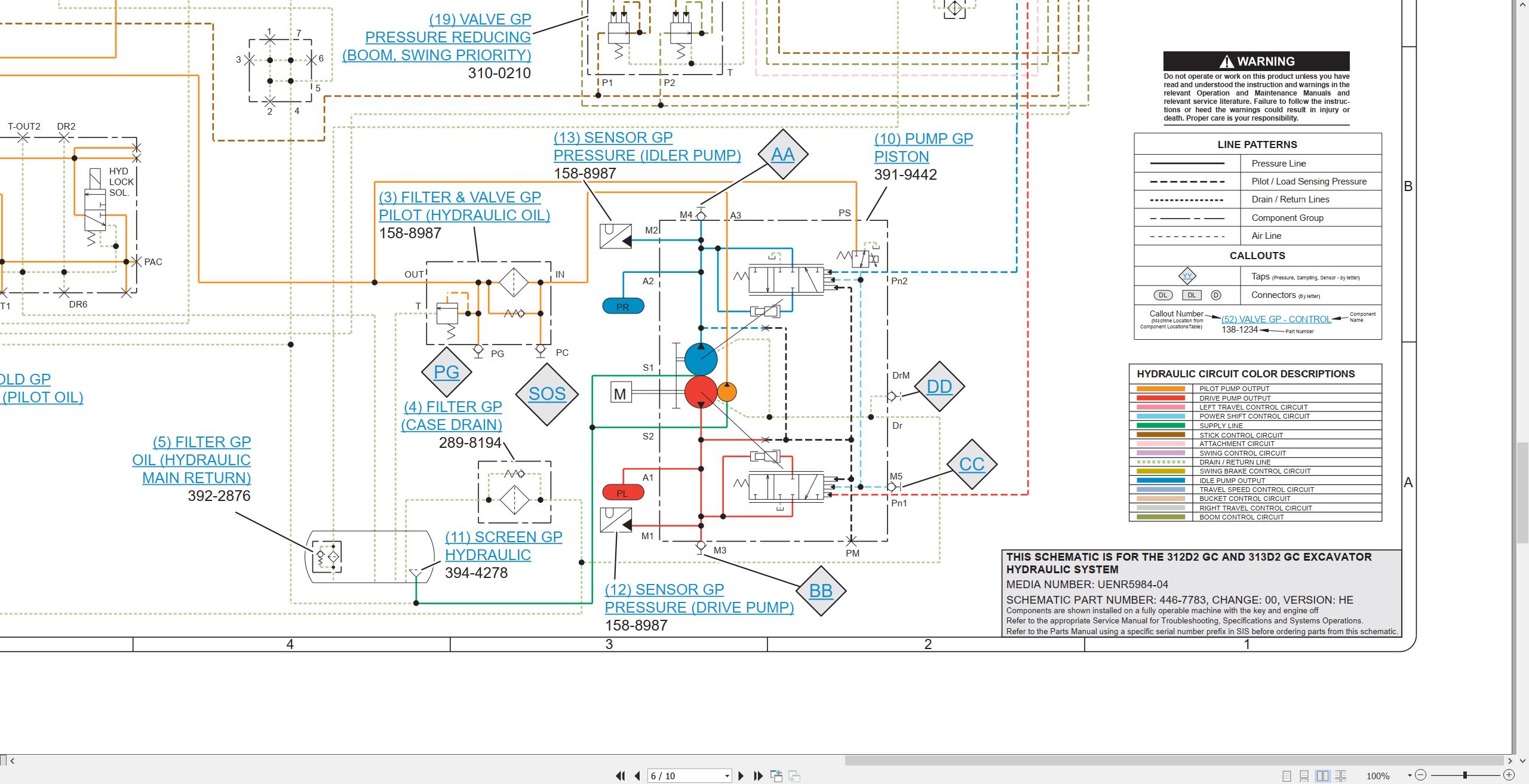The width and height of the screenshot is (1529, 784).
Task: Open the page number 6 / 10 dropdown
Action: tap(727, 776)
